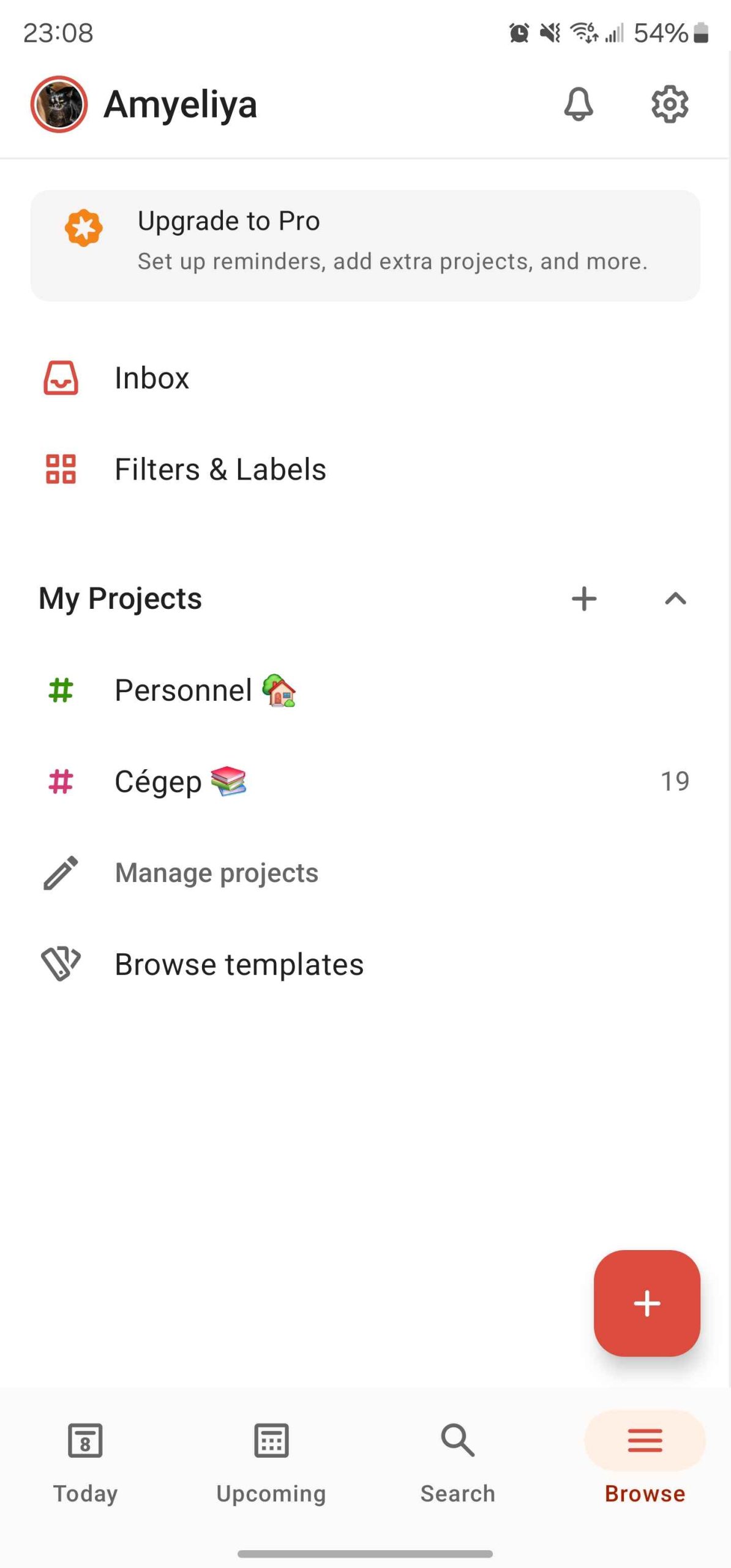Image resolution: width=731 pixels, height=1568 pixels.
Task: Open Filters & Labels grid icon
Action: (61, 469)
